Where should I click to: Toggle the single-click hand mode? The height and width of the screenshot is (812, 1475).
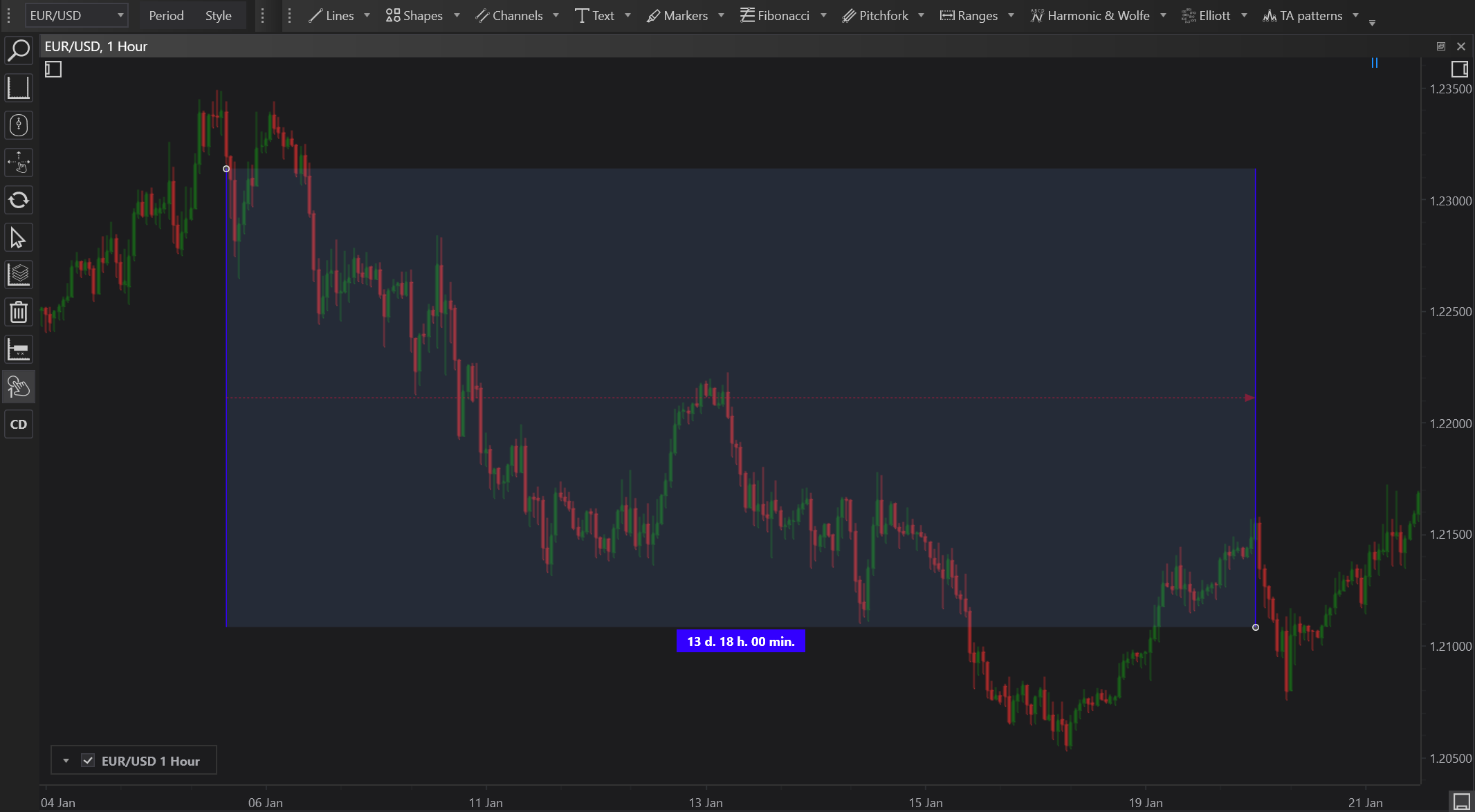coord(19,387)
